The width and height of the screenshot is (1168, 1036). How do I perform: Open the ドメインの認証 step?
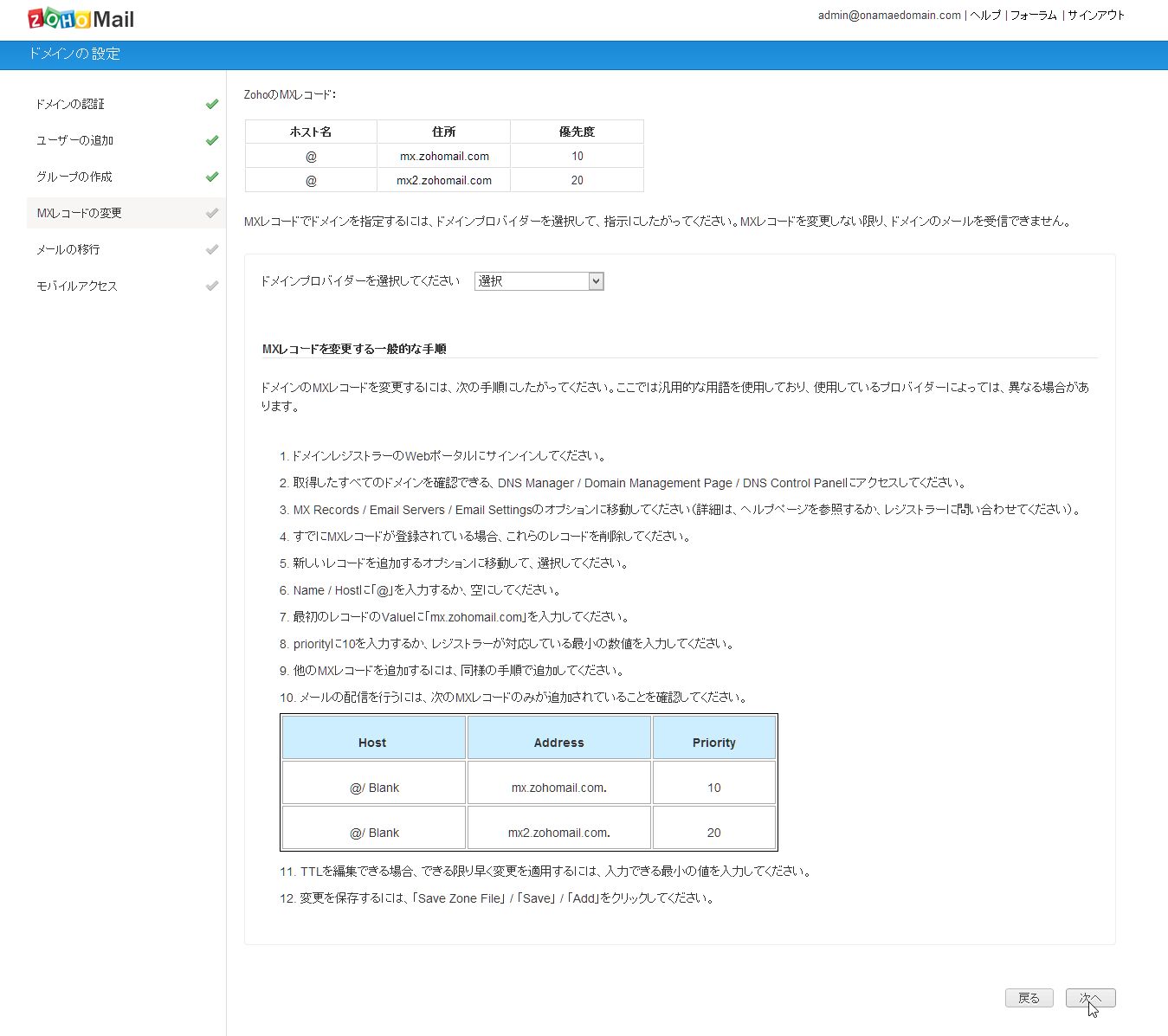point(70,104)
